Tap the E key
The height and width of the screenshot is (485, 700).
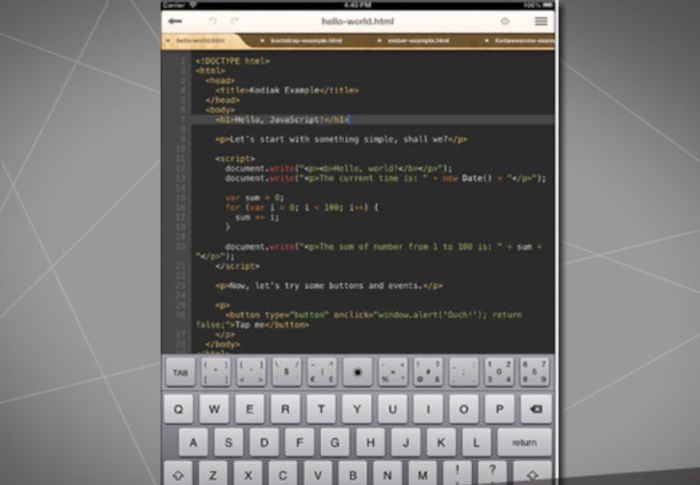pyautogui.click(x=250, y=409)
